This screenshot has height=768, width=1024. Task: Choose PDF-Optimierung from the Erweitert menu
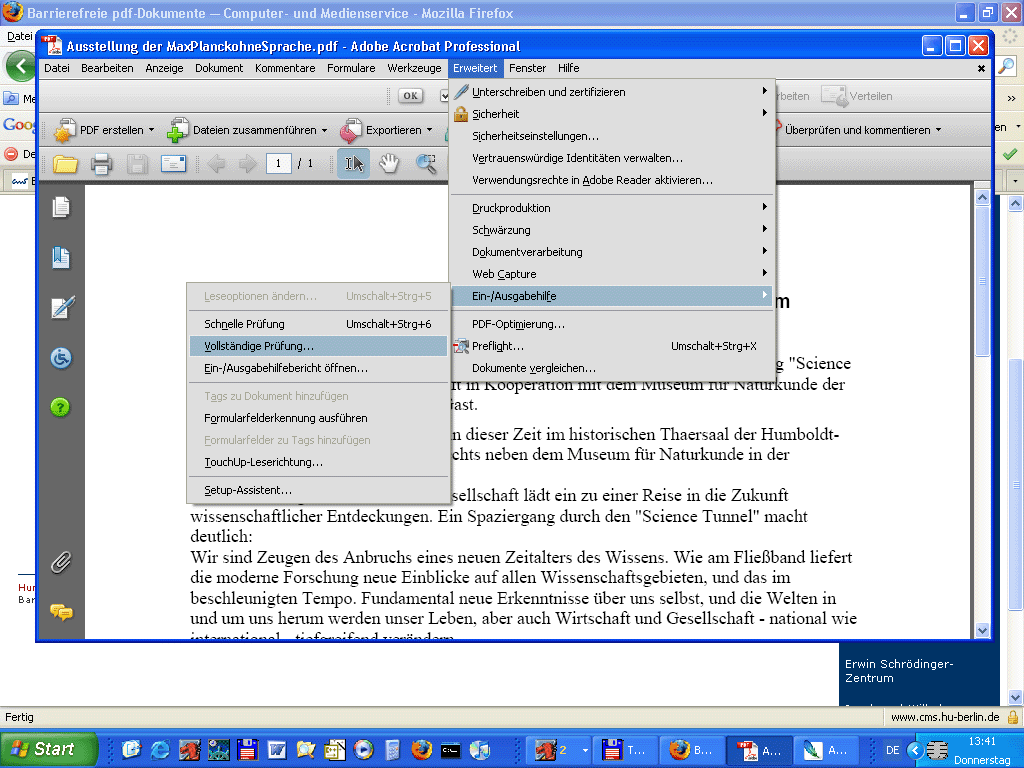[518, 324]
